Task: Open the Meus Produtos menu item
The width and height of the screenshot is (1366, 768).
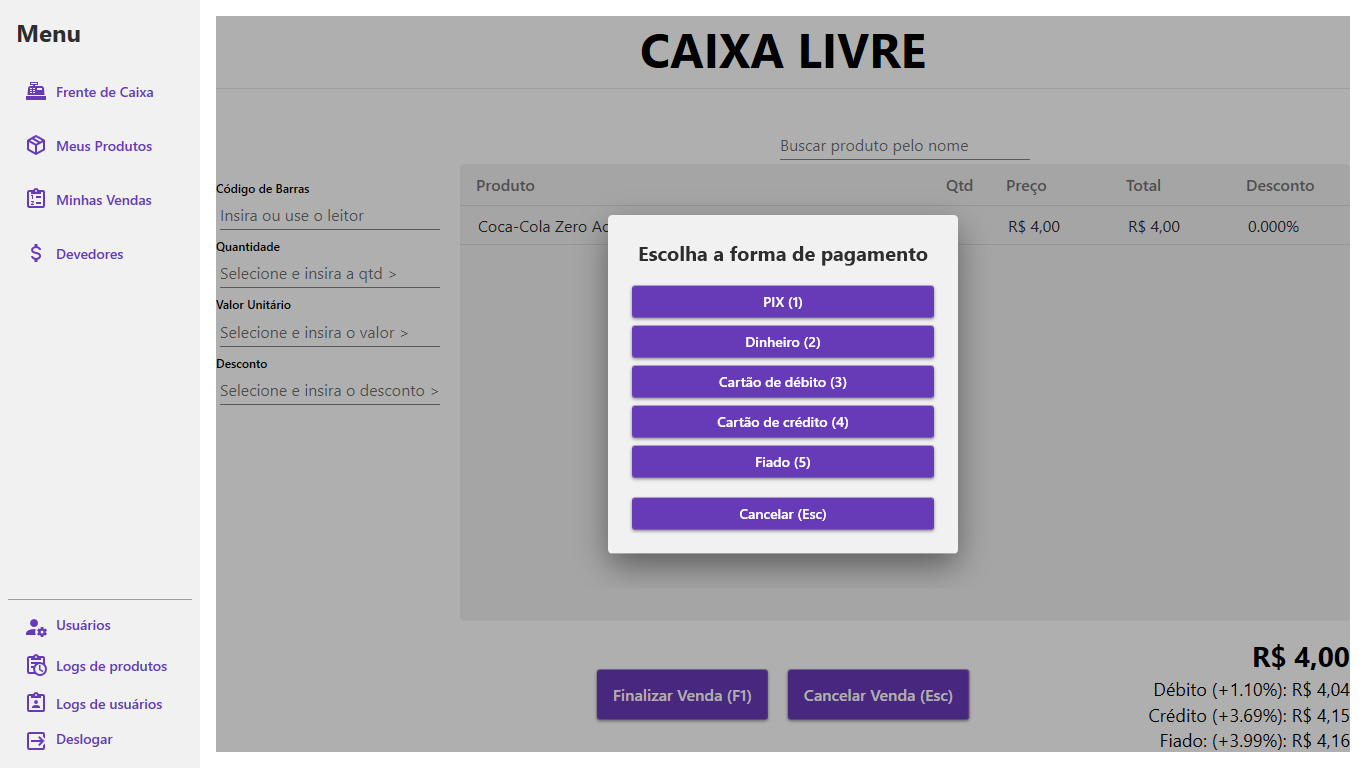Action: coord(104,146)
